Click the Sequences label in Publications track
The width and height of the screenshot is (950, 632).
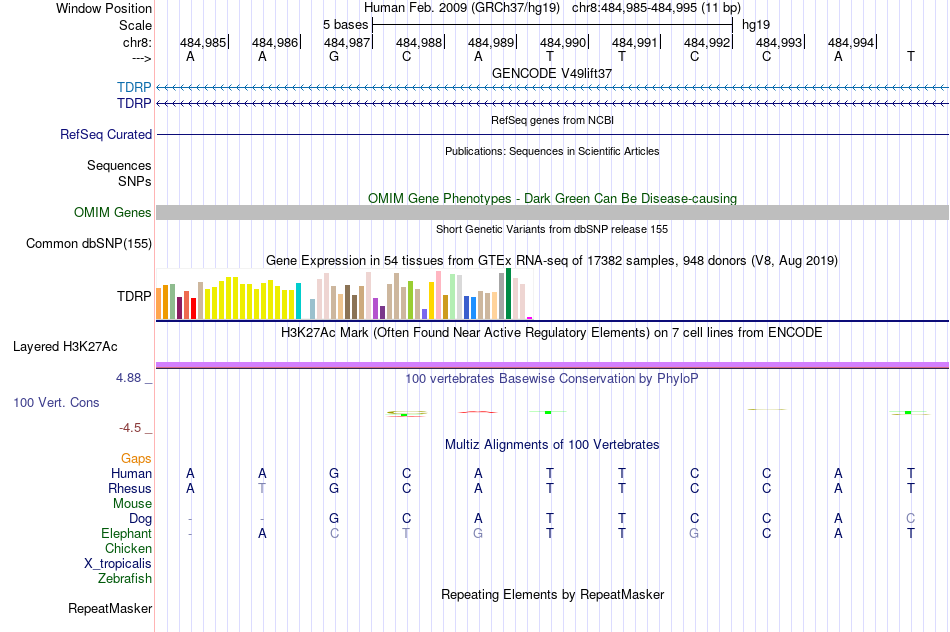tap(119, 165)
